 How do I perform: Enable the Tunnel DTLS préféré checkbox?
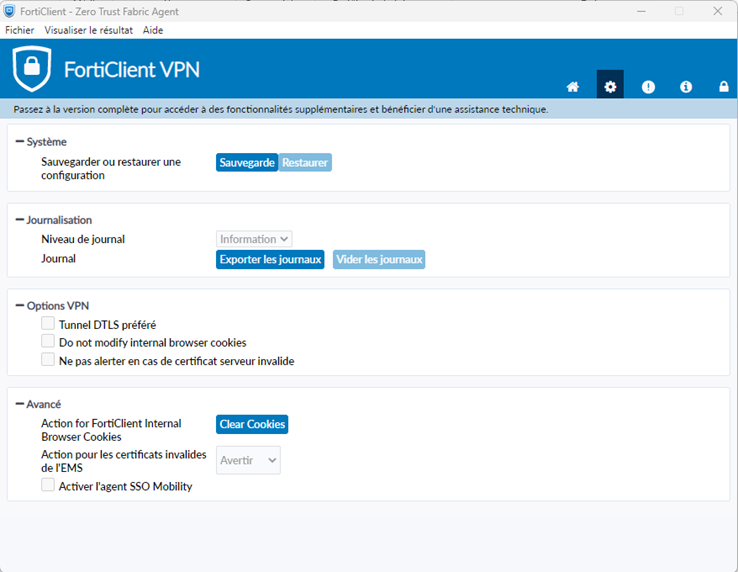click(x=48, y=323)
